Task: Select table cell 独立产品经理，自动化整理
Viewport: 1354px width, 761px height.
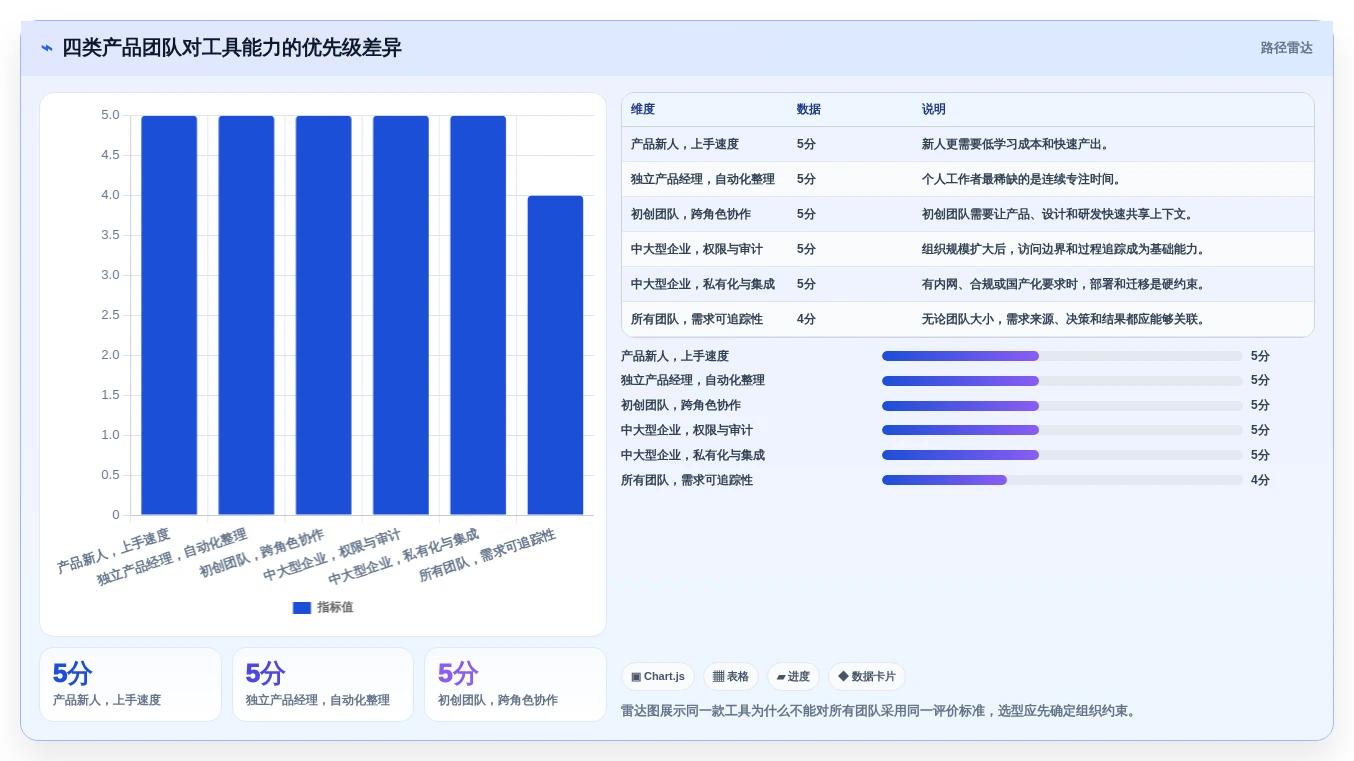Action: 703,179
